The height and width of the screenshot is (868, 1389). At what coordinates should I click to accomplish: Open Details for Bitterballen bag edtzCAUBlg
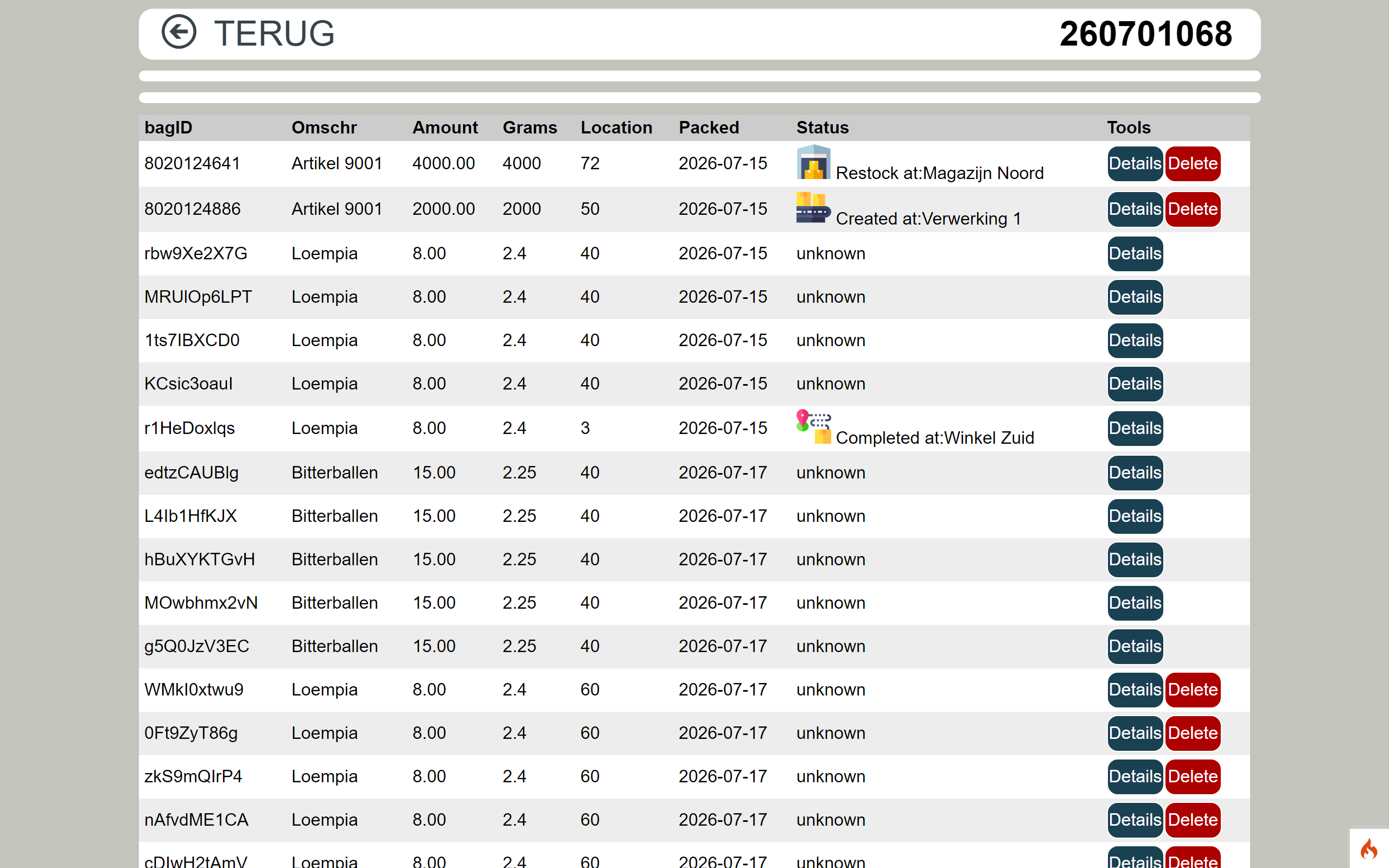click(x=1135, y=473)
